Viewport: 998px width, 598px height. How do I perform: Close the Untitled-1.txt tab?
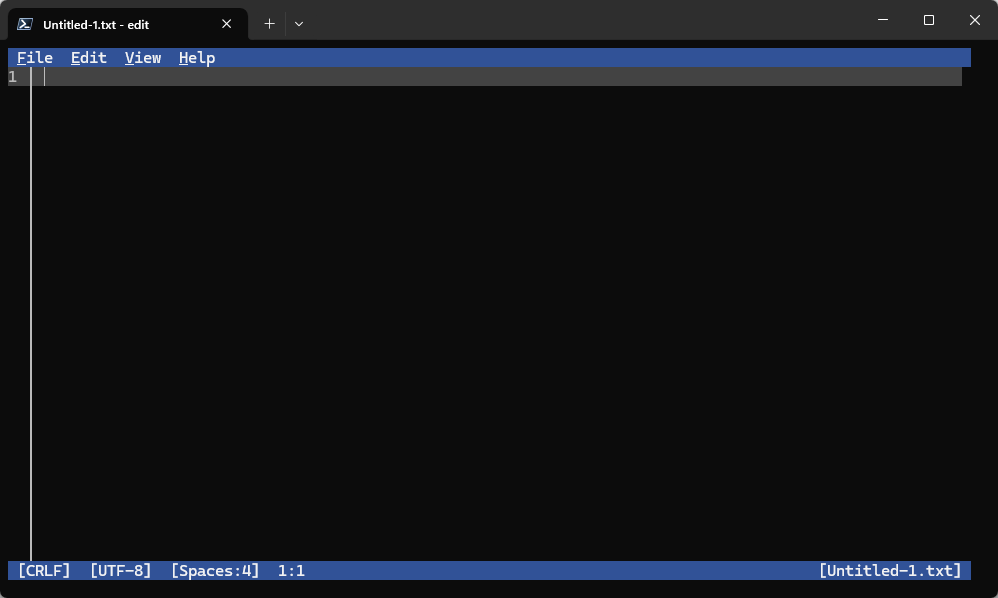(226, 23)
